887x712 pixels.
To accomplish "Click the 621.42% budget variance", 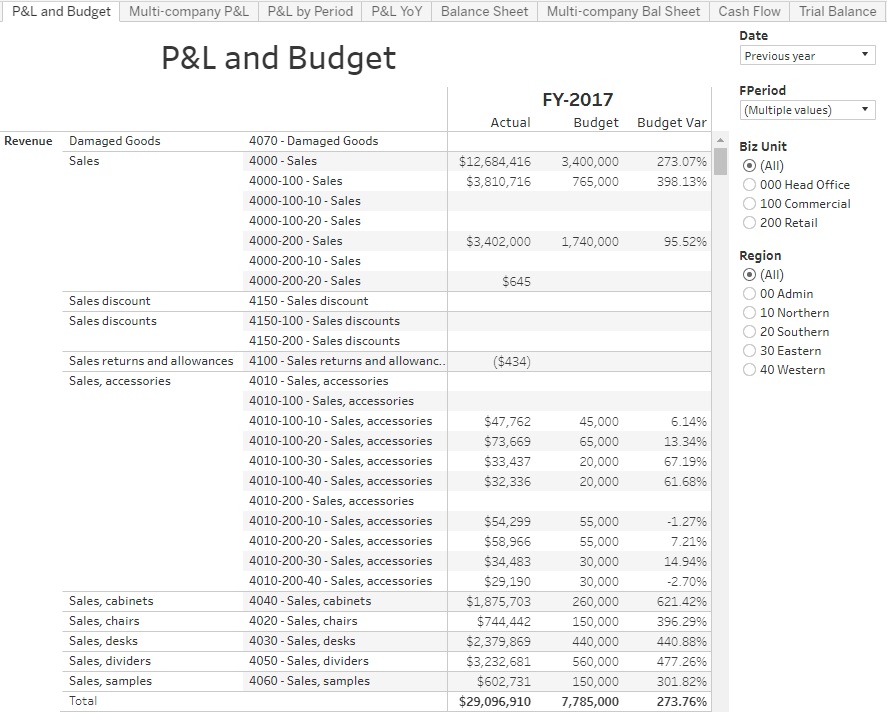I will pos(682,602).
